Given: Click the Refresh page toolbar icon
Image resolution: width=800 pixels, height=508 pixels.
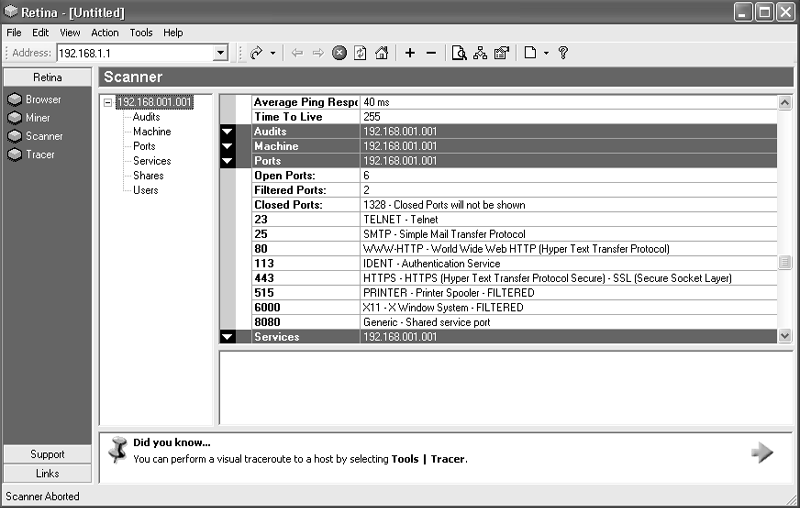Looking at the screenshot, I should point(360,53).
